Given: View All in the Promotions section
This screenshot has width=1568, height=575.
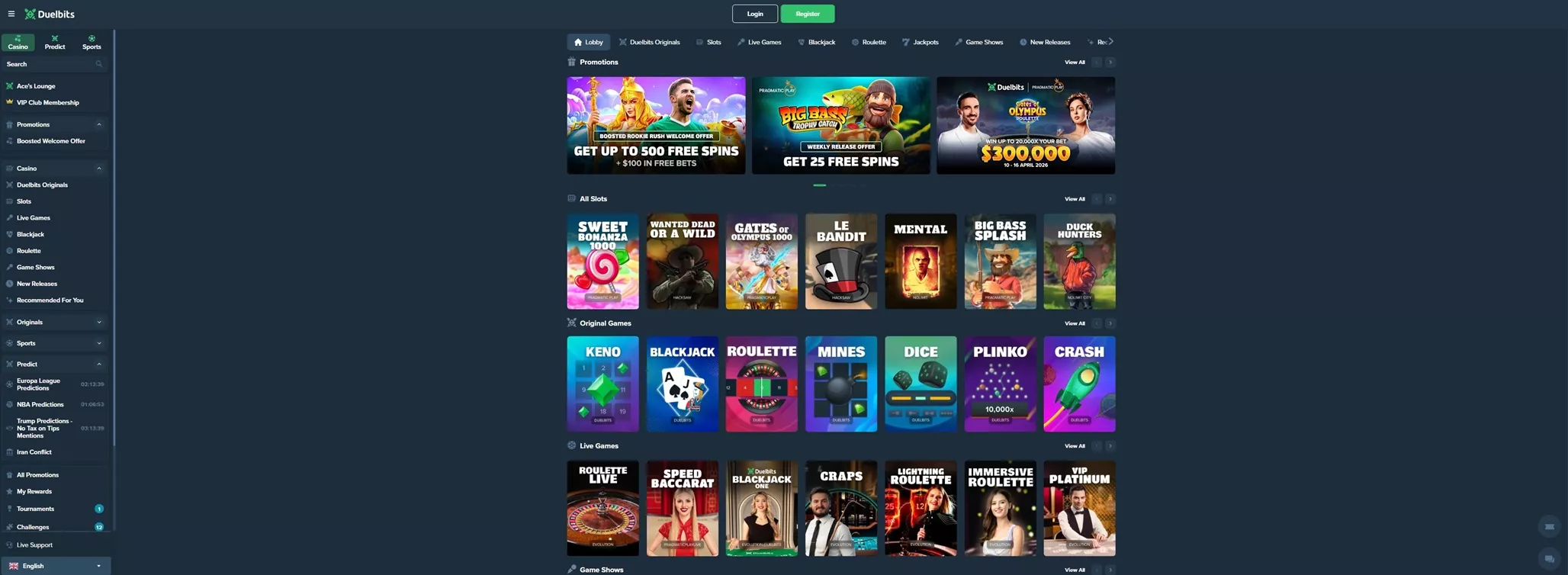Looking at the screenshot, I should point(1075,63).
